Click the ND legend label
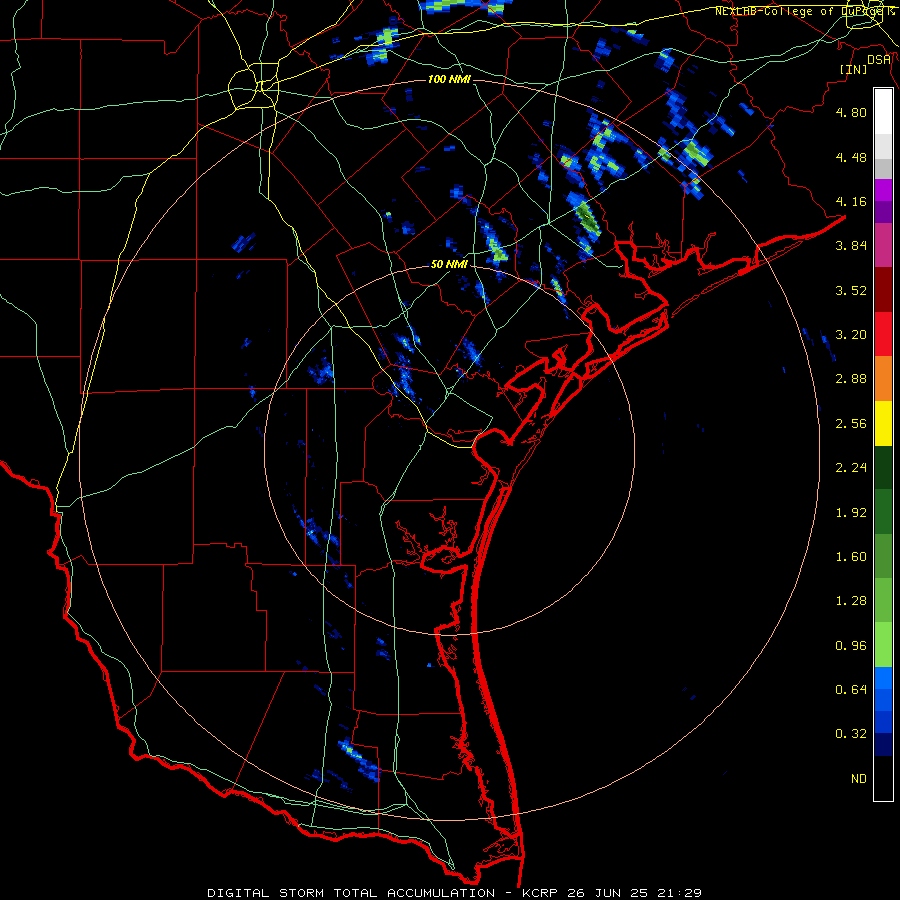The image size is (900, 900). click(859, 779)
